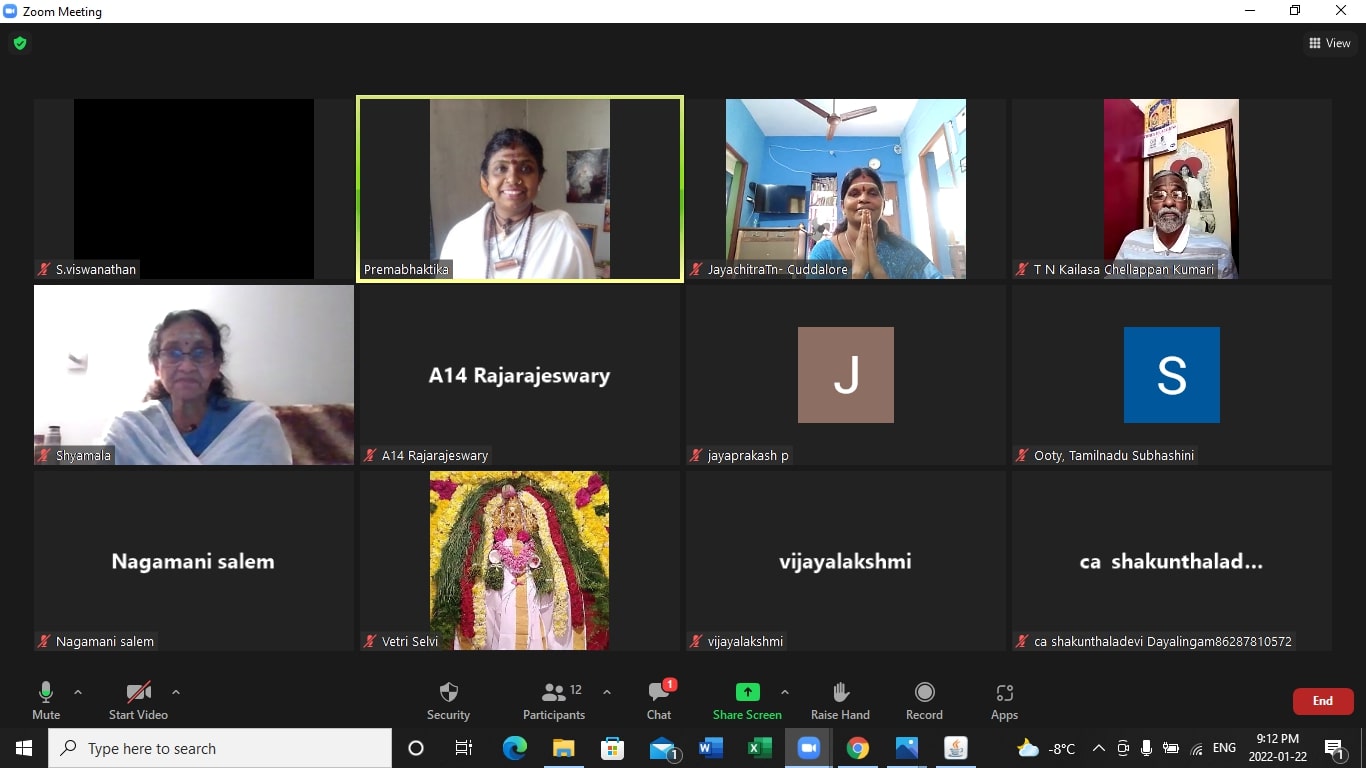Screen dimensions: 1366x768
Task: Open the Apps panel
Action: click(1004, 700)
